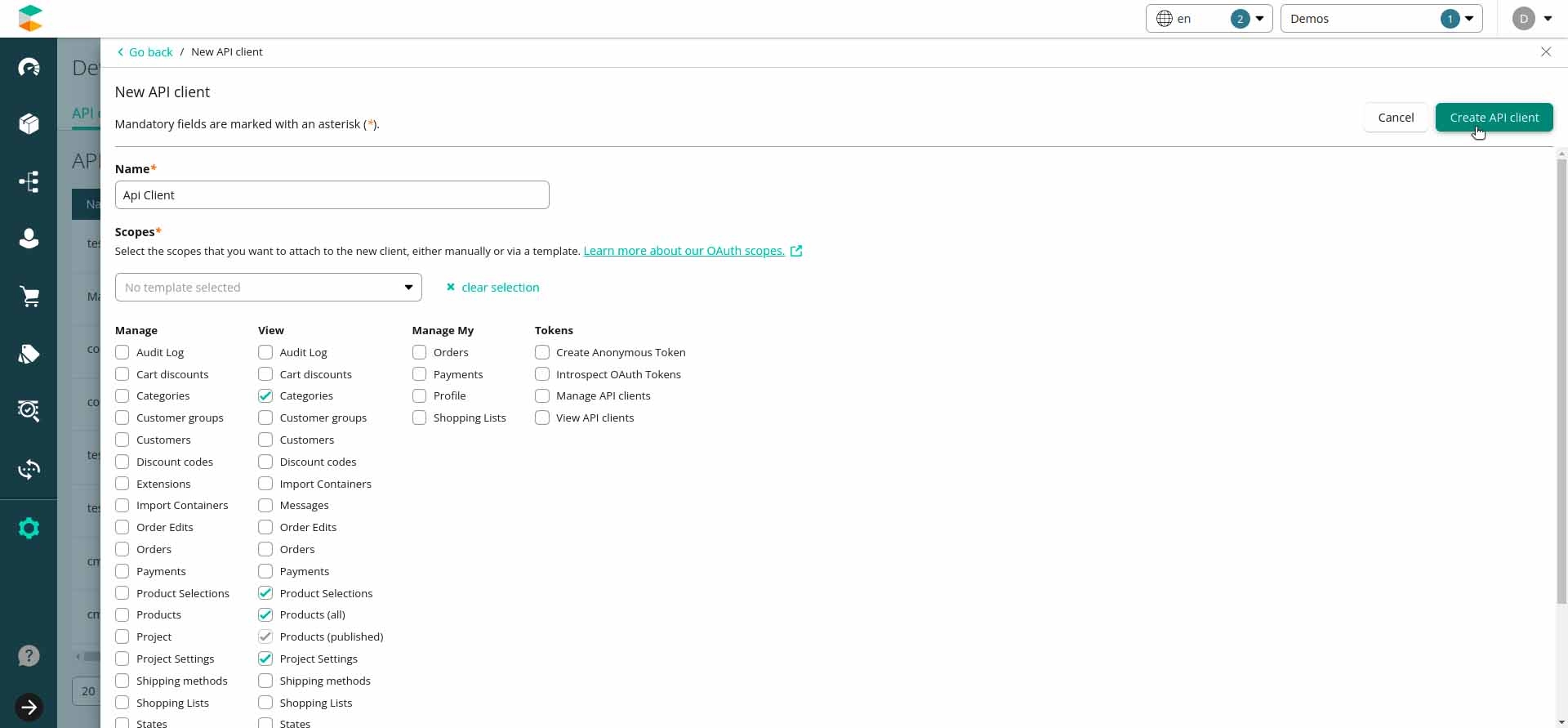This screenshot has height=728, width=1568.
Task: Enable the Manage Customers scope checkbox
Action: coord(122,440)
